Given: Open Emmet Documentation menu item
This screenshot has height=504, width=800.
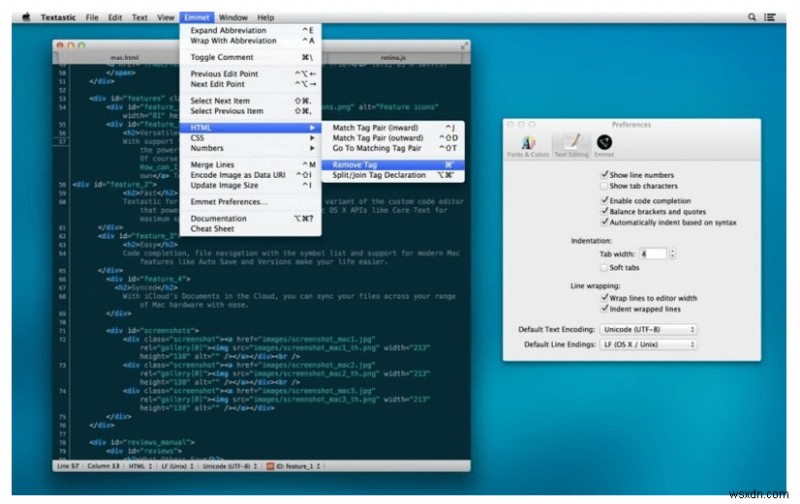Looking at the screenshot, I should 251,218.
